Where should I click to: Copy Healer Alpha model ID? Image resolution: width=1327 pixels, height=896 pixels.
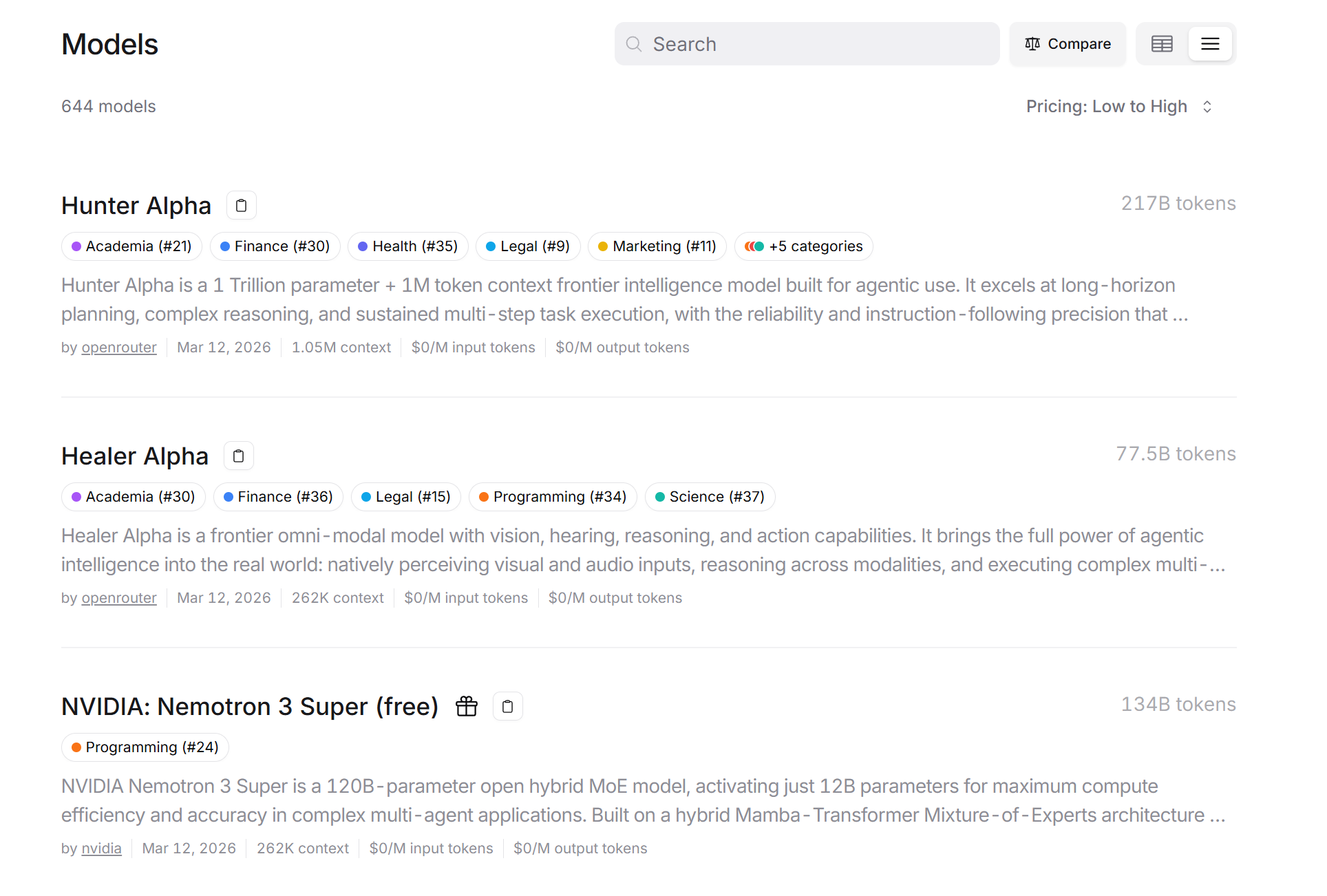point(238,456)
